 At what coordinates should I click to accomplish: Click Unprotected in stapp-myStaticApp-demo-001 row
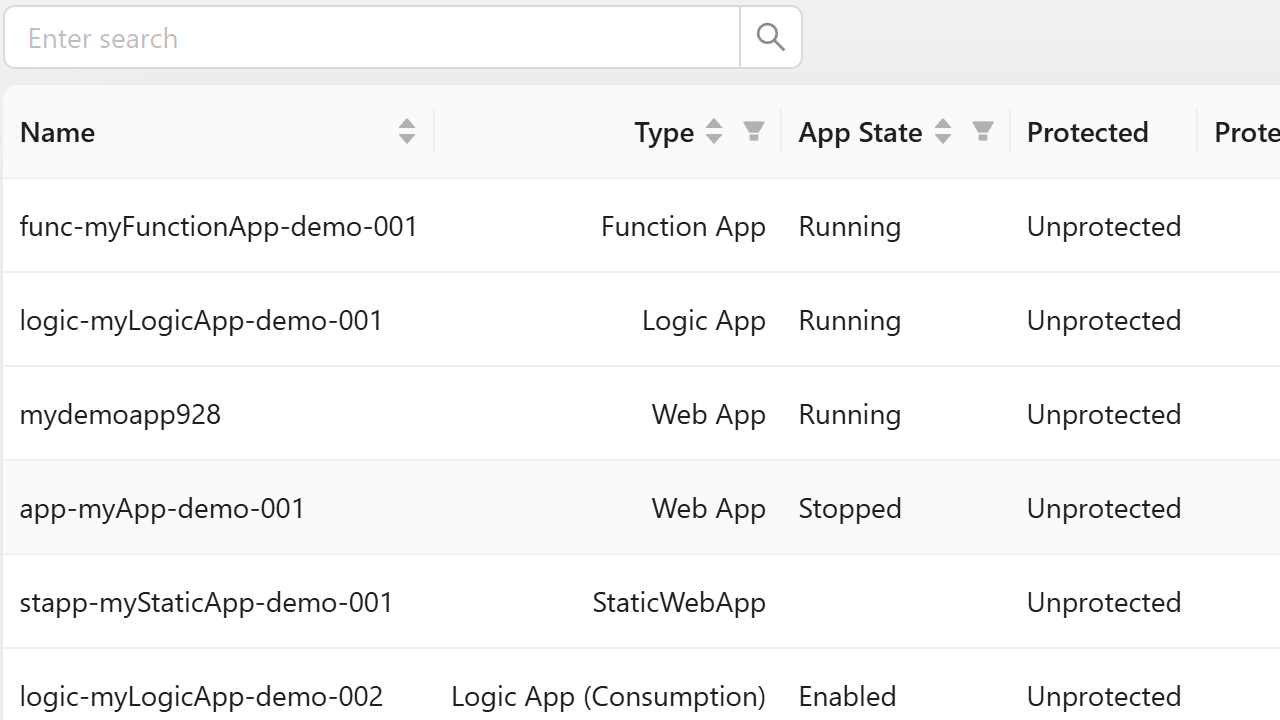(1104, 602)
